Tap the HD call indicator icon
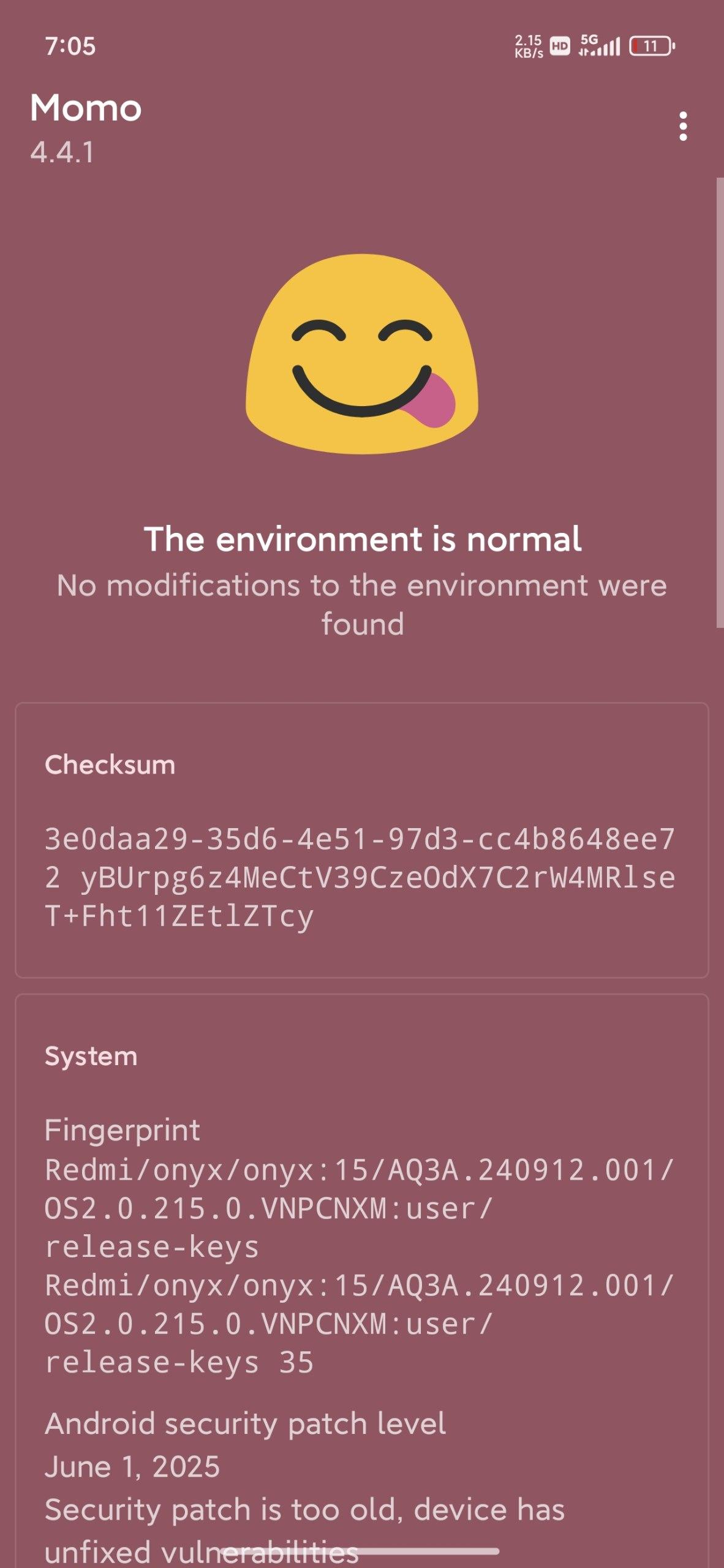The image size is (724, 1568). pos(560,46)
